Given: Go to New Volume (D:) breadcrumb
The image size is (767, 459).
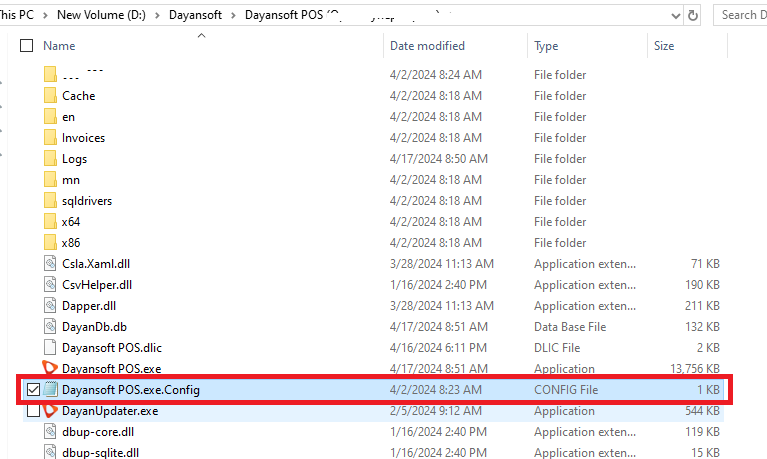Looking at the screenshot, I should tap(101, 15).
